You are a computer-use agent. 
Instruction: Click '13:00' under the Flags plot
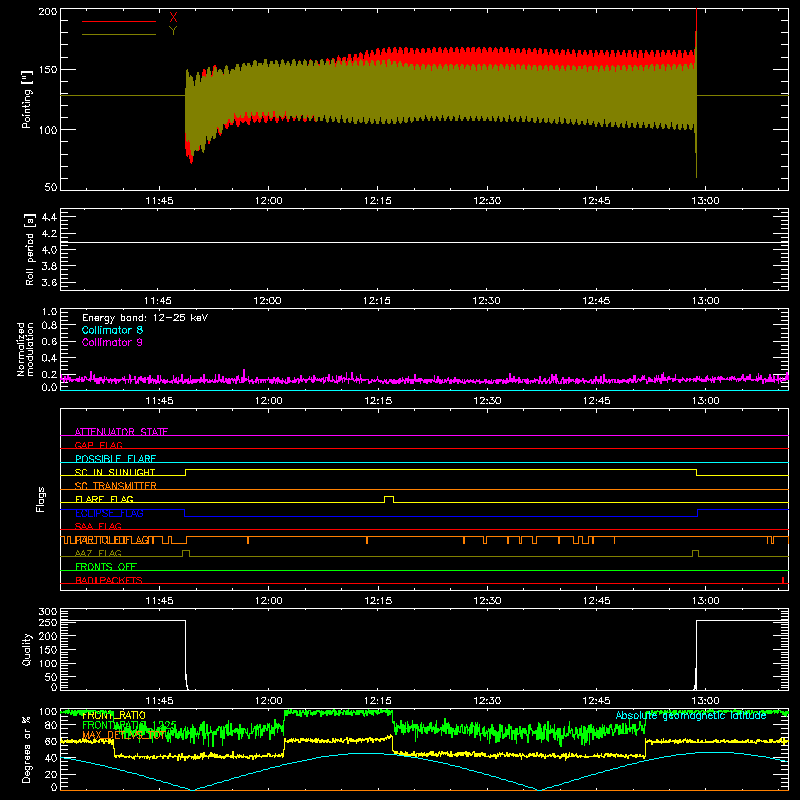705,601
